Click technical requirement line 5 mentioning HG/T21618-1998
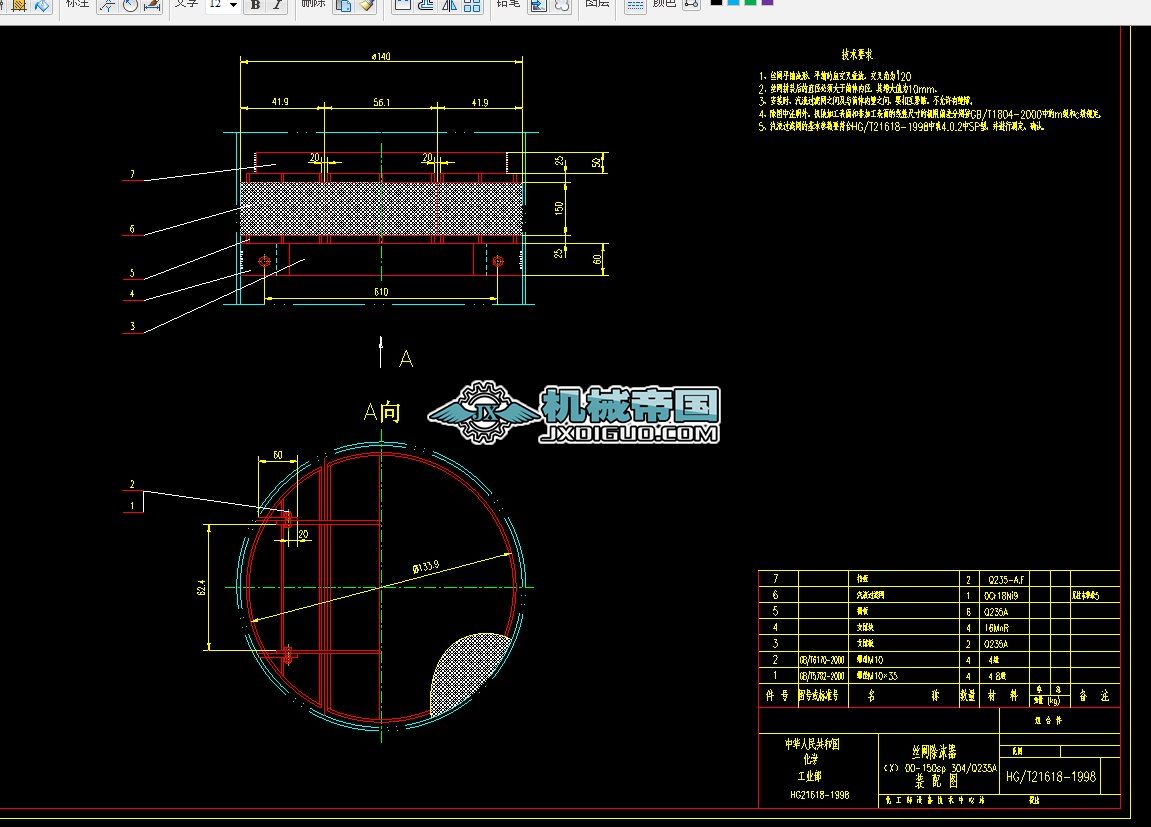This screenshot has height=827, width=1151. (x=901, y=126)
